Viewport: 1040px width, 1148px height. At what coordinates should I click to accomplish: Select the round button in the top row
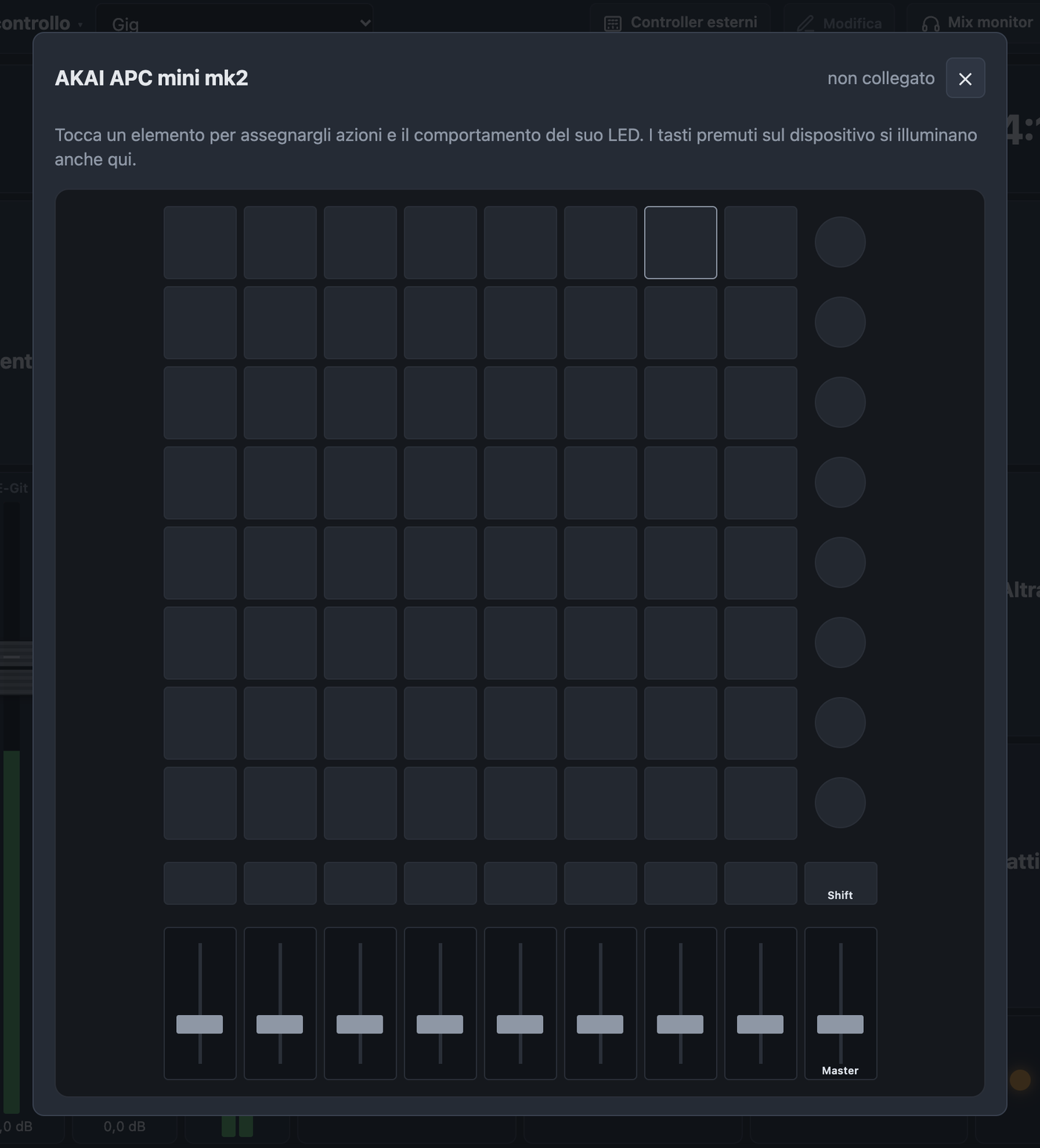click(x=840, y=242)
